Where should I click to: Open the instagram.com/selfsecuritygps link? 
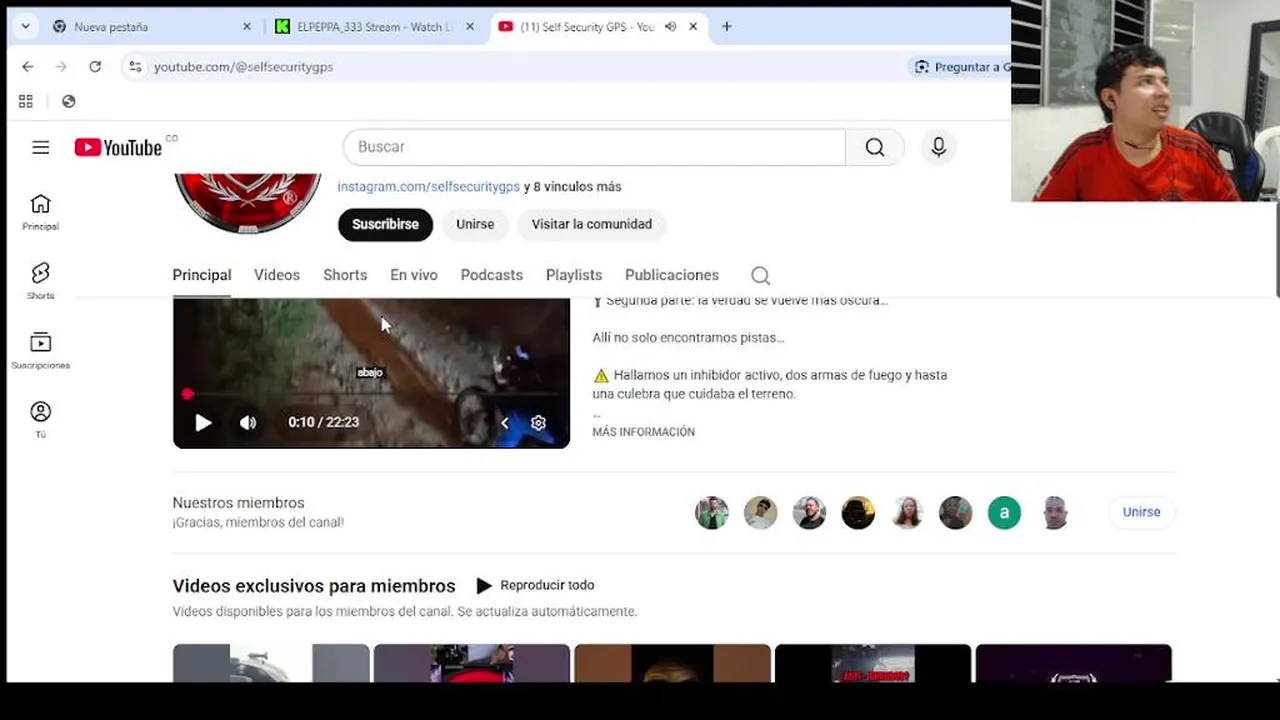(x=428, y=186)
